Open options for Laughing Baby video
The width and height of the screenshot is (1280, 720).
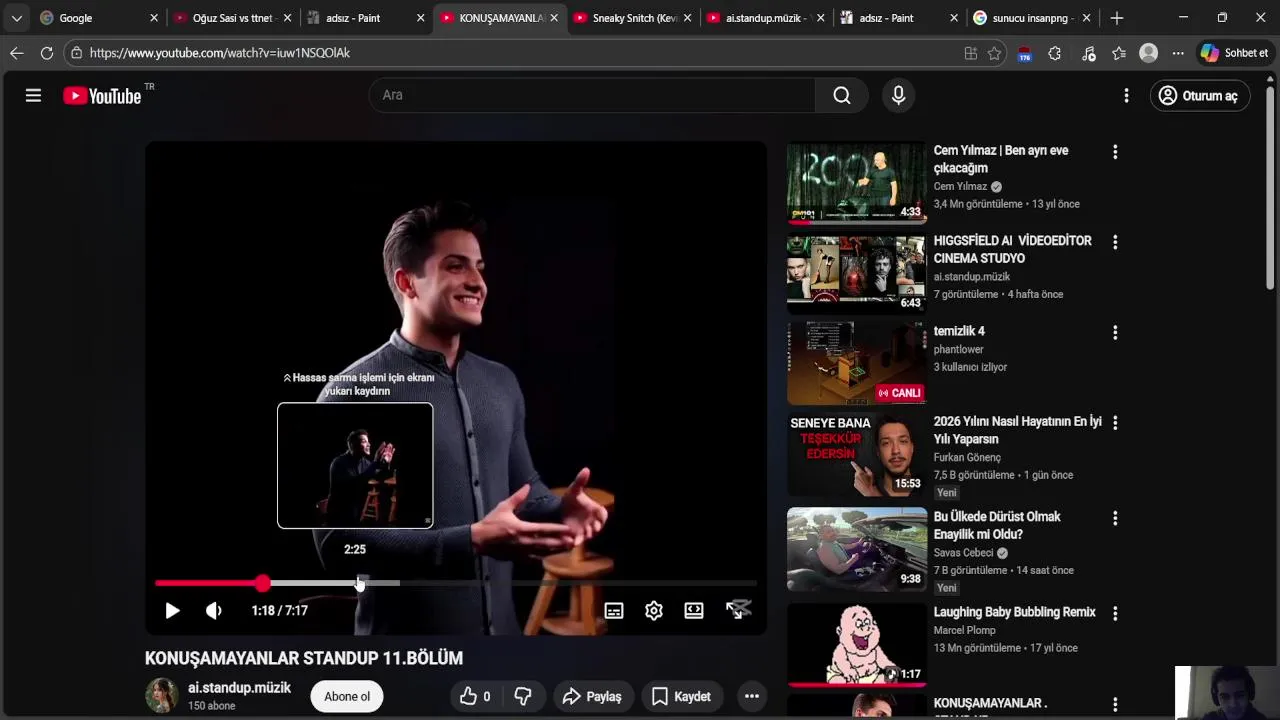1115,613
